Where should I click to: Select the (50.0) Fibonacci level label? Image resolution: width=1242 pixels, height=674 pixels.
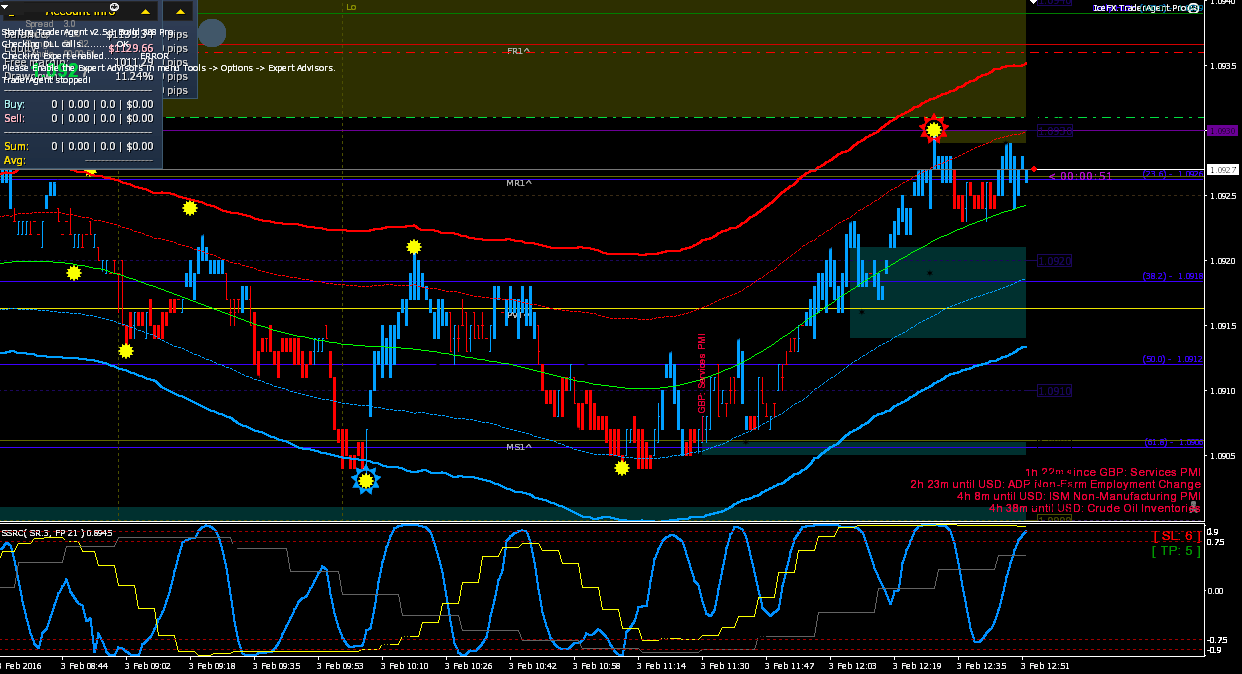tap(1173, 359)
